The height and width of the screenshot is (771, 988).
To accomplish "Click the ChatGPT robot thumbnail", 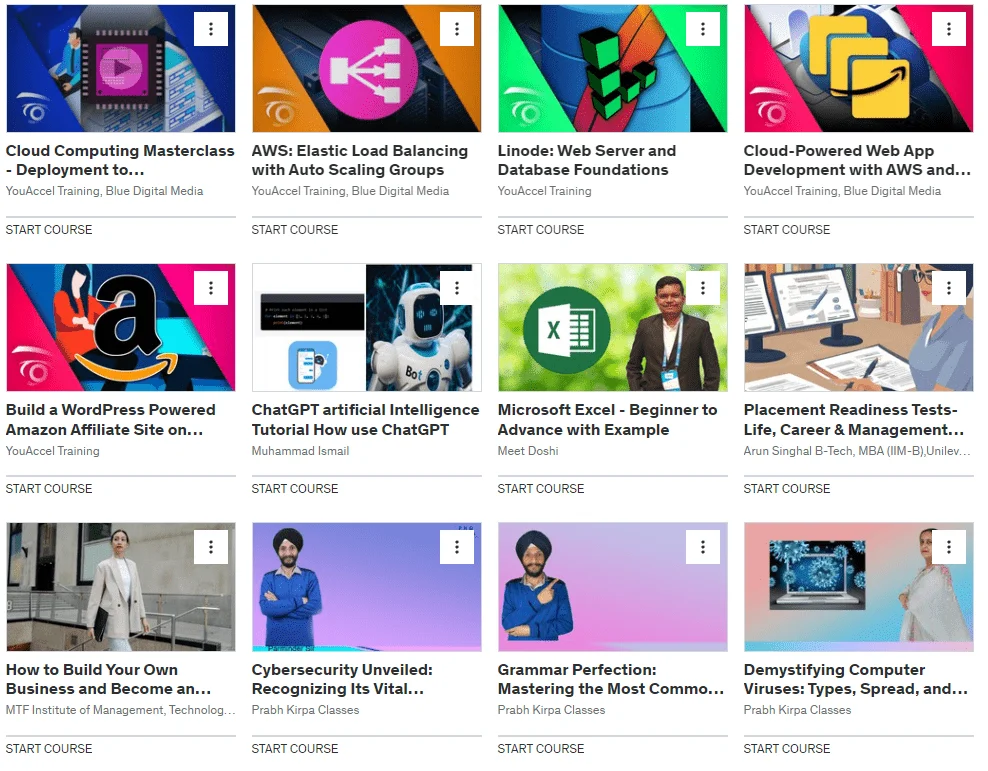I will tap(367, 328).
